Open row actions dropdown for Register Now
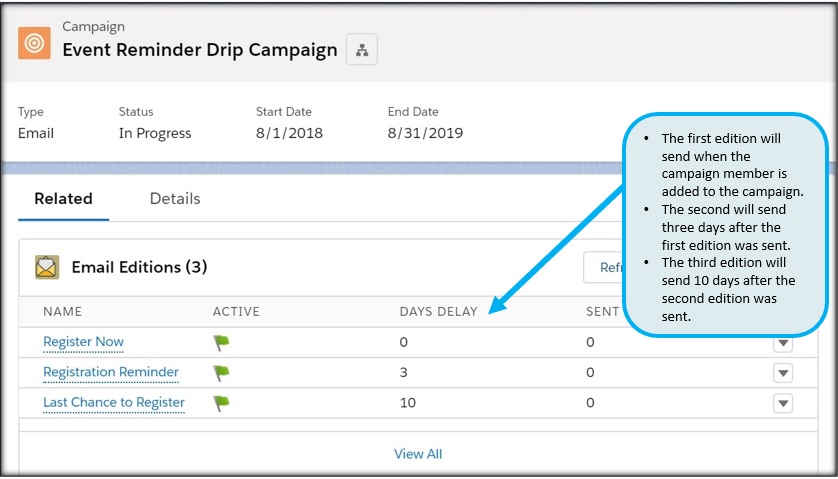The image size is (838, 479). 783,343
